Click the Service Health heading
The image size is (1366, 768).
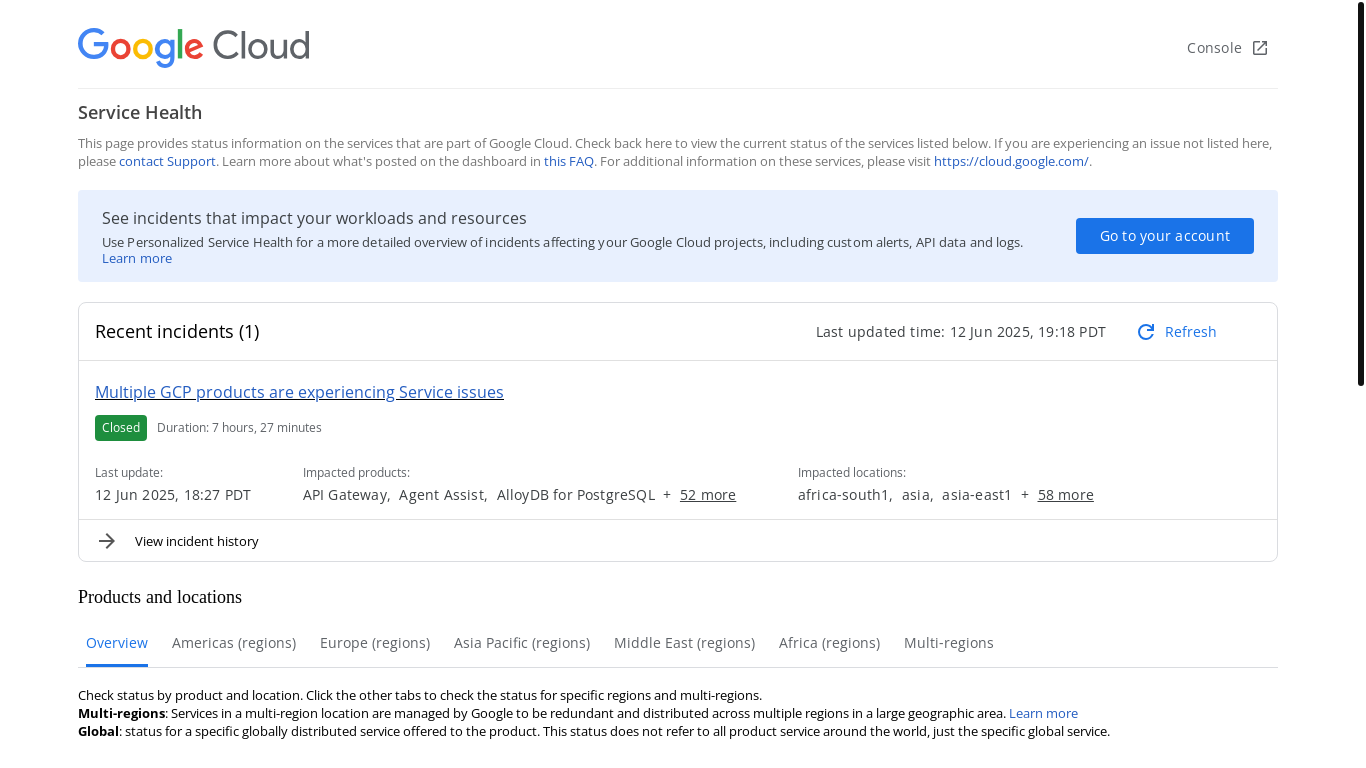point(140,113)
